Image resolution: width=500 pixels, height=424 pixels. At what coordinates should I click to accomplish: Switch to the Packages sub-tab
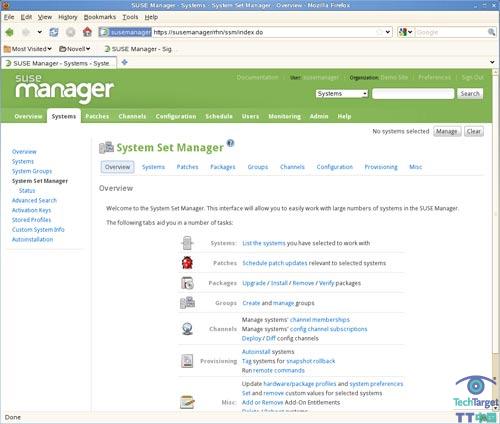[223, 167]
